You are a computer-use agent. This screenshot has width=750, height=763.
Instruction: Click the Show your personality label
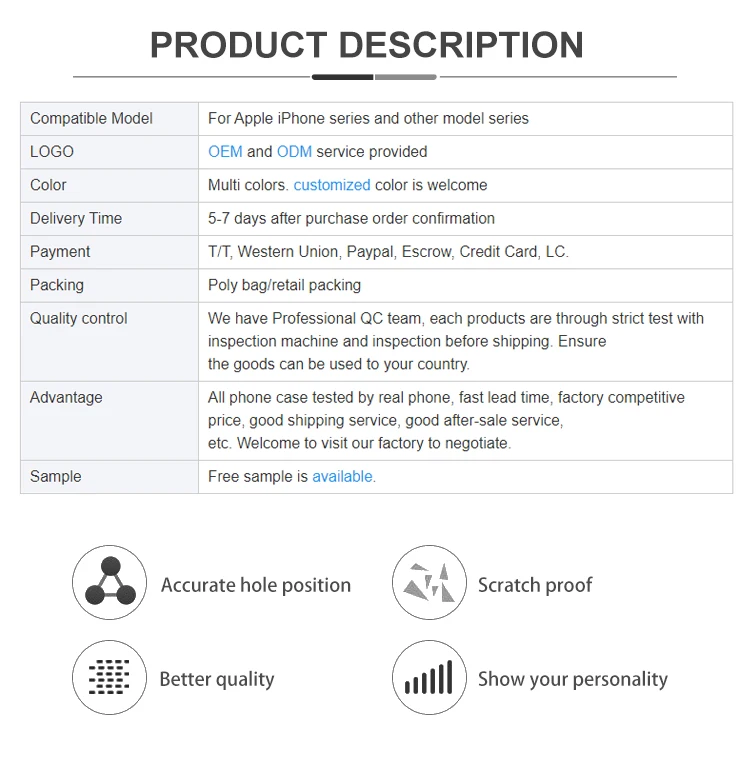[x=573, y=680]
